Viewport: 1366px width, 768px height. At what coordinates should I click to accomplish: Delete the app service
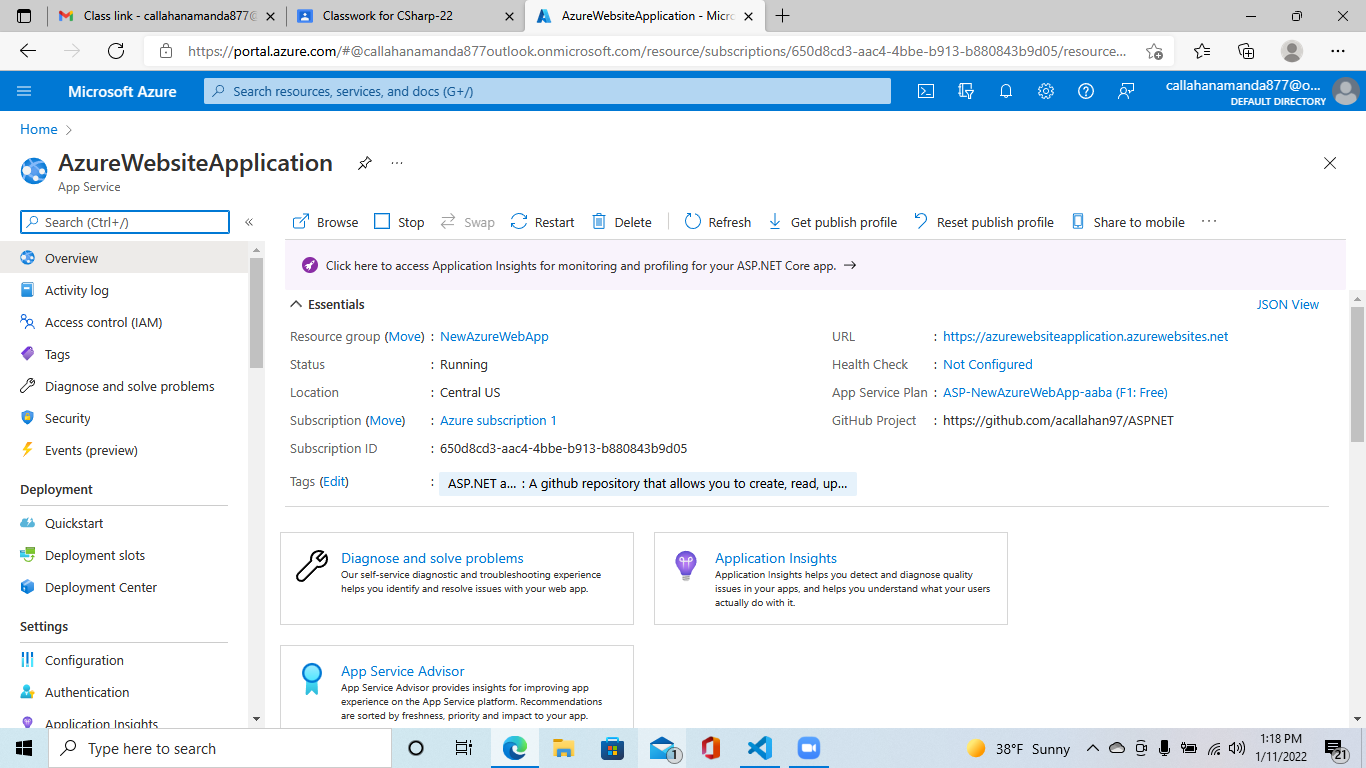coord(621,222)
